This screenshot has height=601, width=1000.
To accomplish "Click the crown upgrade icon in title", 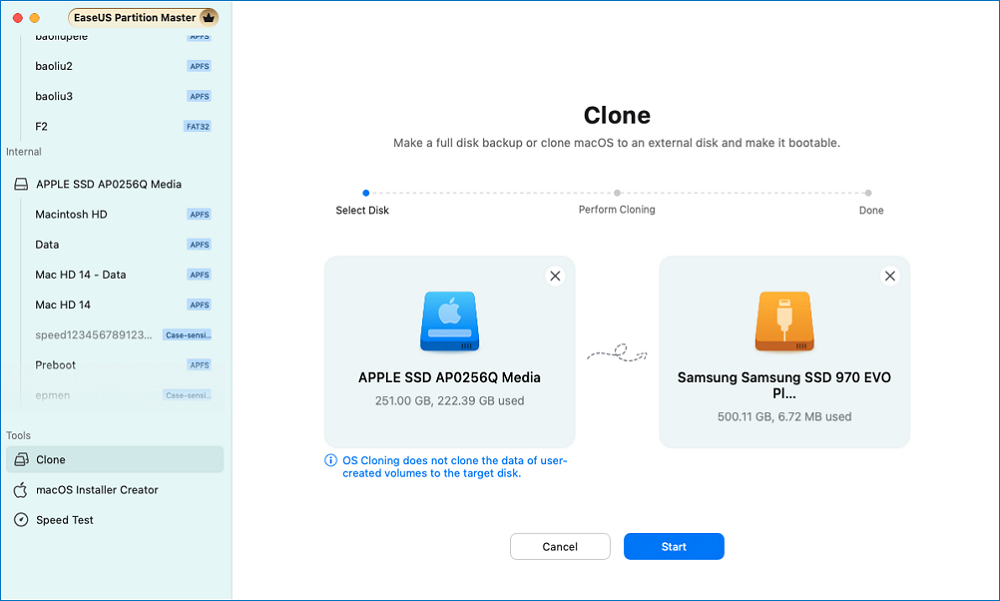I will 208,17.
